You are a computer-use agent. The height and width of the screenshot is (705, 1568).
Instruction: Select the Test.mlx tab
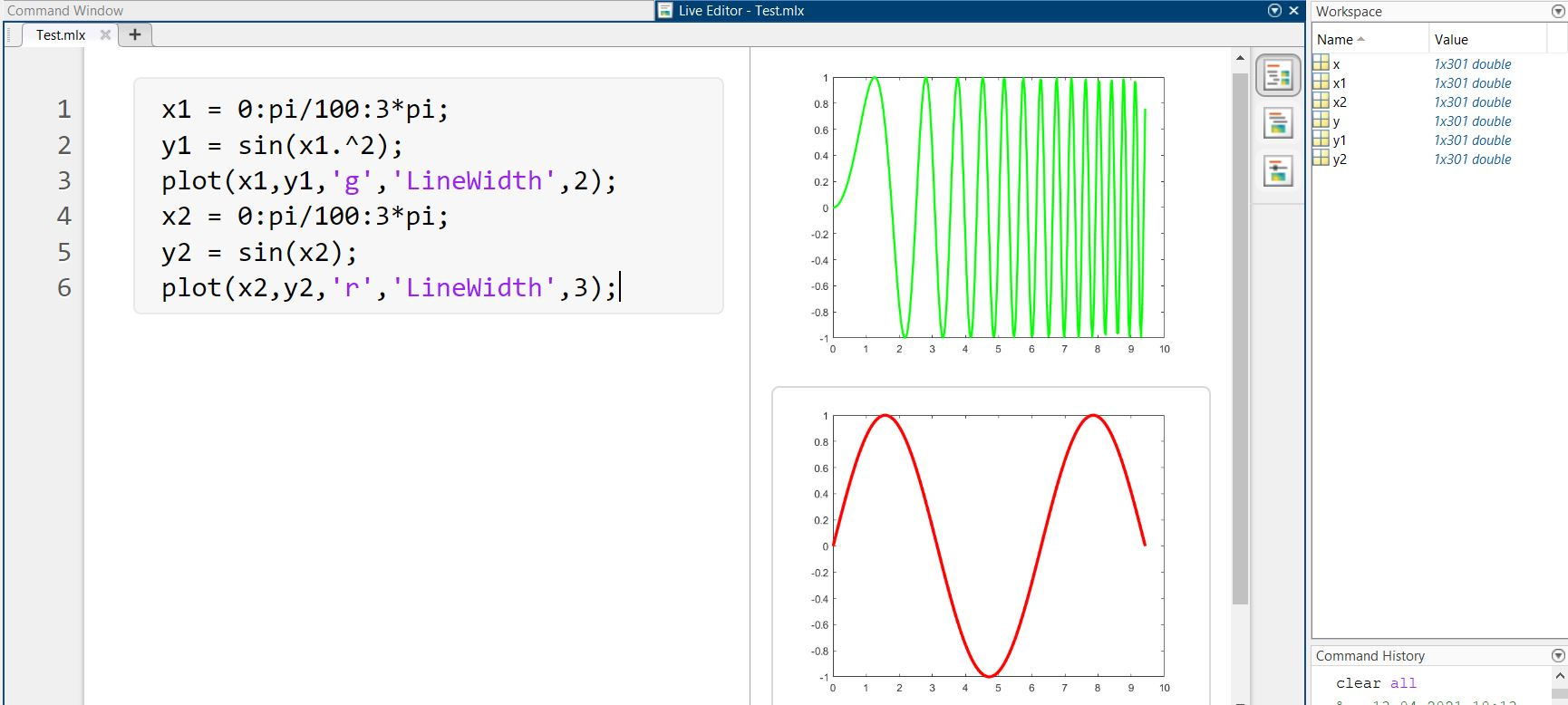[61, 34]
